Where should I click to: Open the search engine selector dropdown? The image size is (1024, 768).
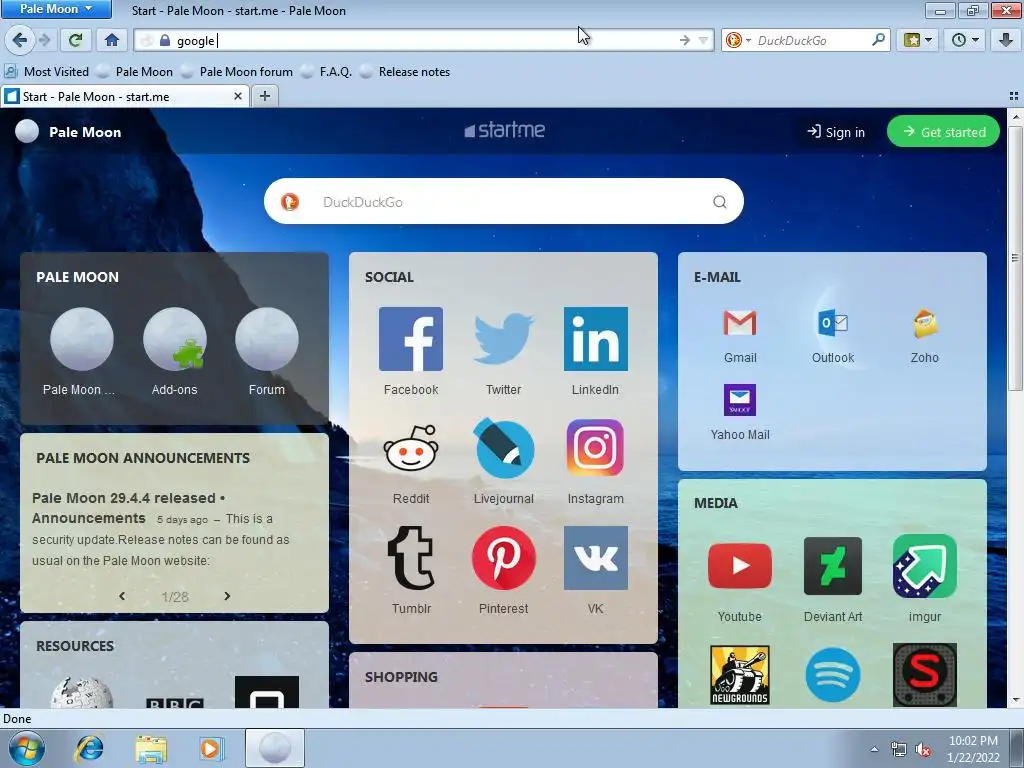pos(737,40)
